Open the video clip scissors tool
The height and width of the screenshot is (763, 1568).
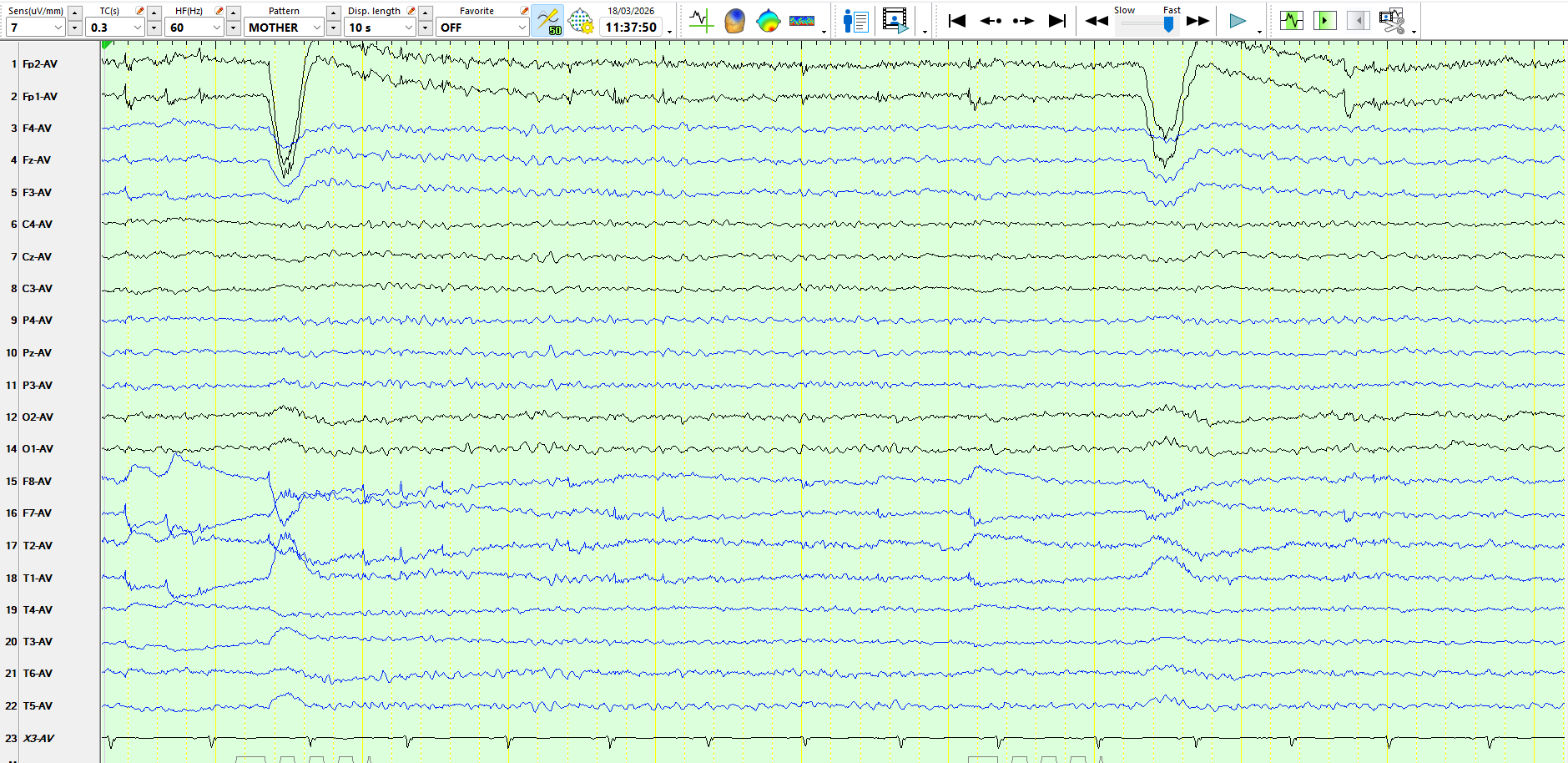click(1392, 20)
